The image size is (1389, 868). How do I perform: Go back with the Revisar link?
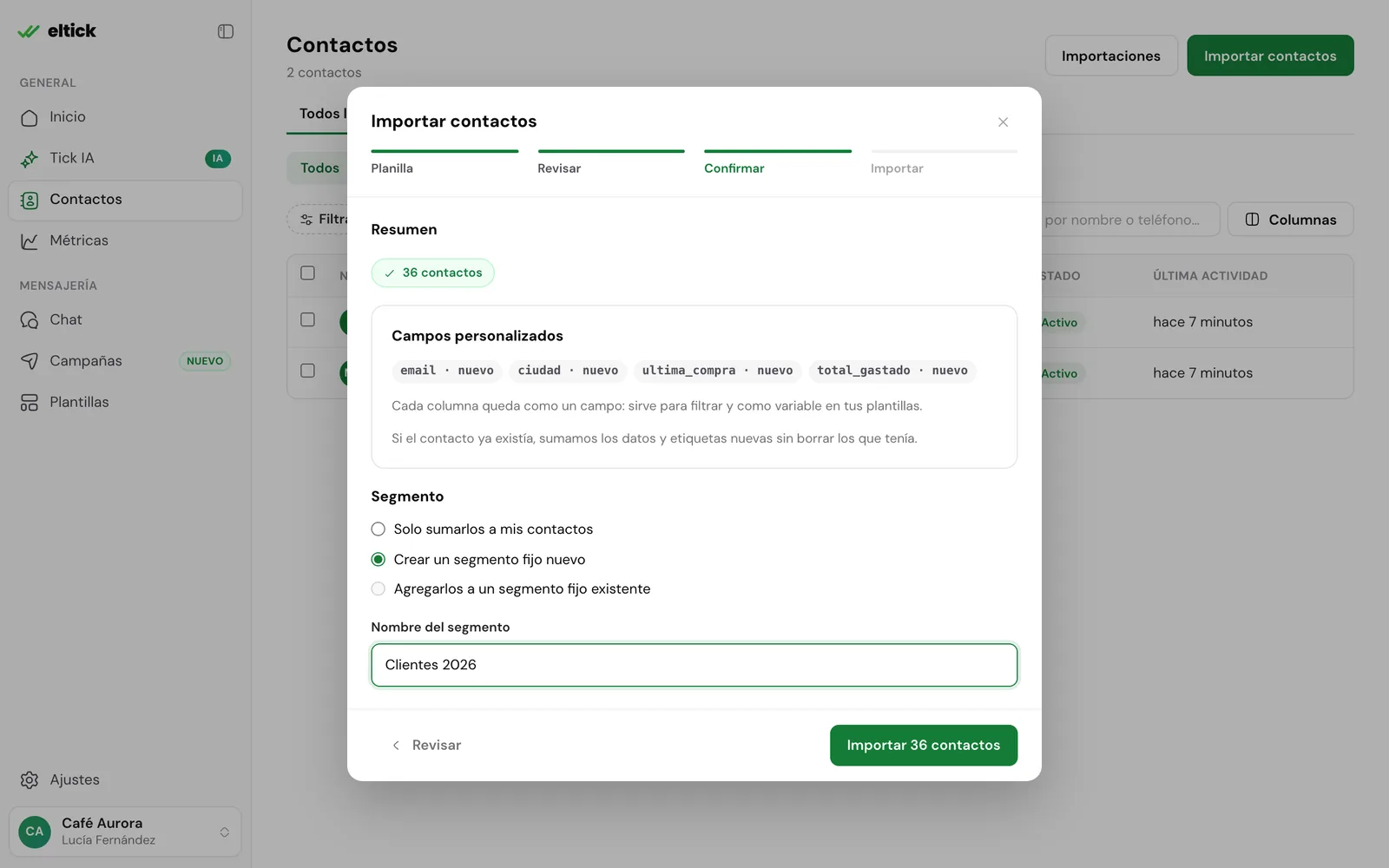click(x=425, y=746)
